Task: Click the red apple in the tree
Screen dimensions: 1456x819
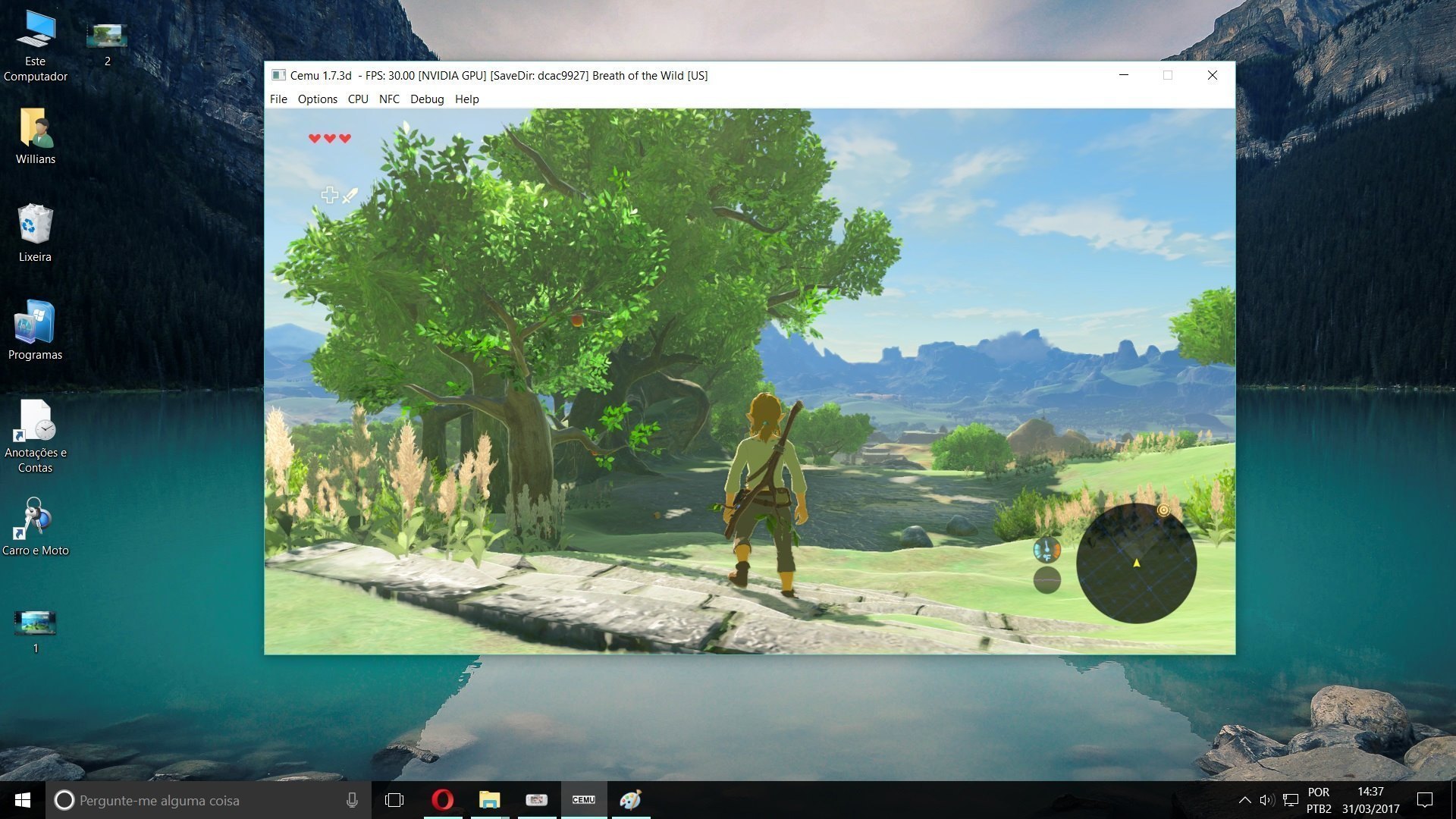Action: [x=577, y=320]
